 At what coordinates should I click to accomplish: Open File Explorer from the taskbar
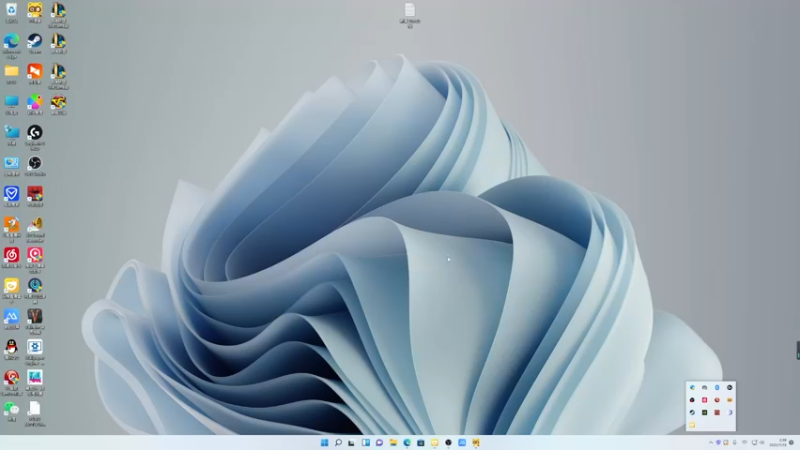[393, 442]
